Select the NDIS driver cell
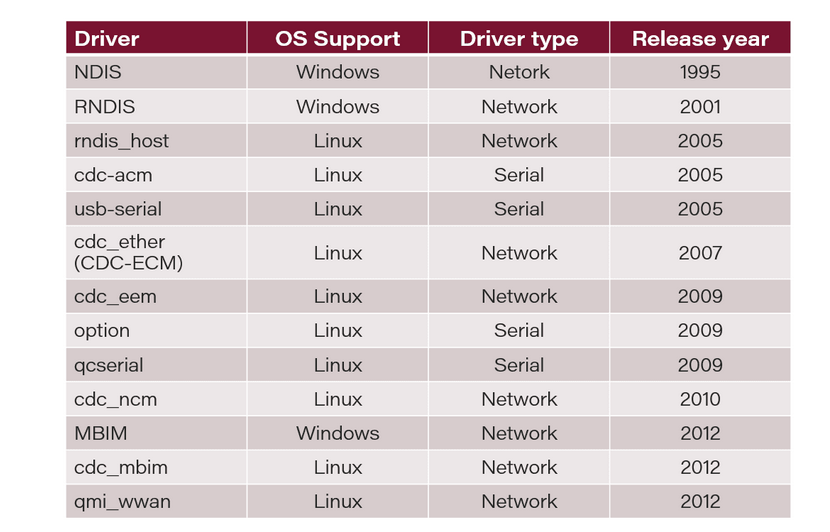 click(96, 72)
